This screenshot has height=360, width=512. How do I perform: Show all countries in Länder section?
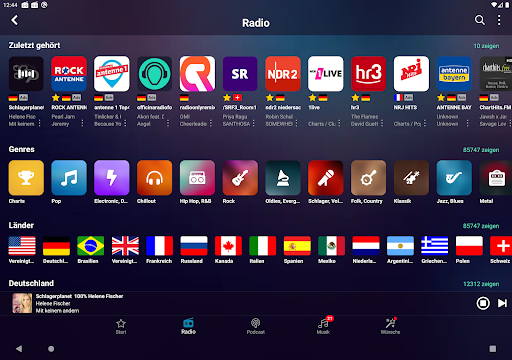click(x=481, y=226)
